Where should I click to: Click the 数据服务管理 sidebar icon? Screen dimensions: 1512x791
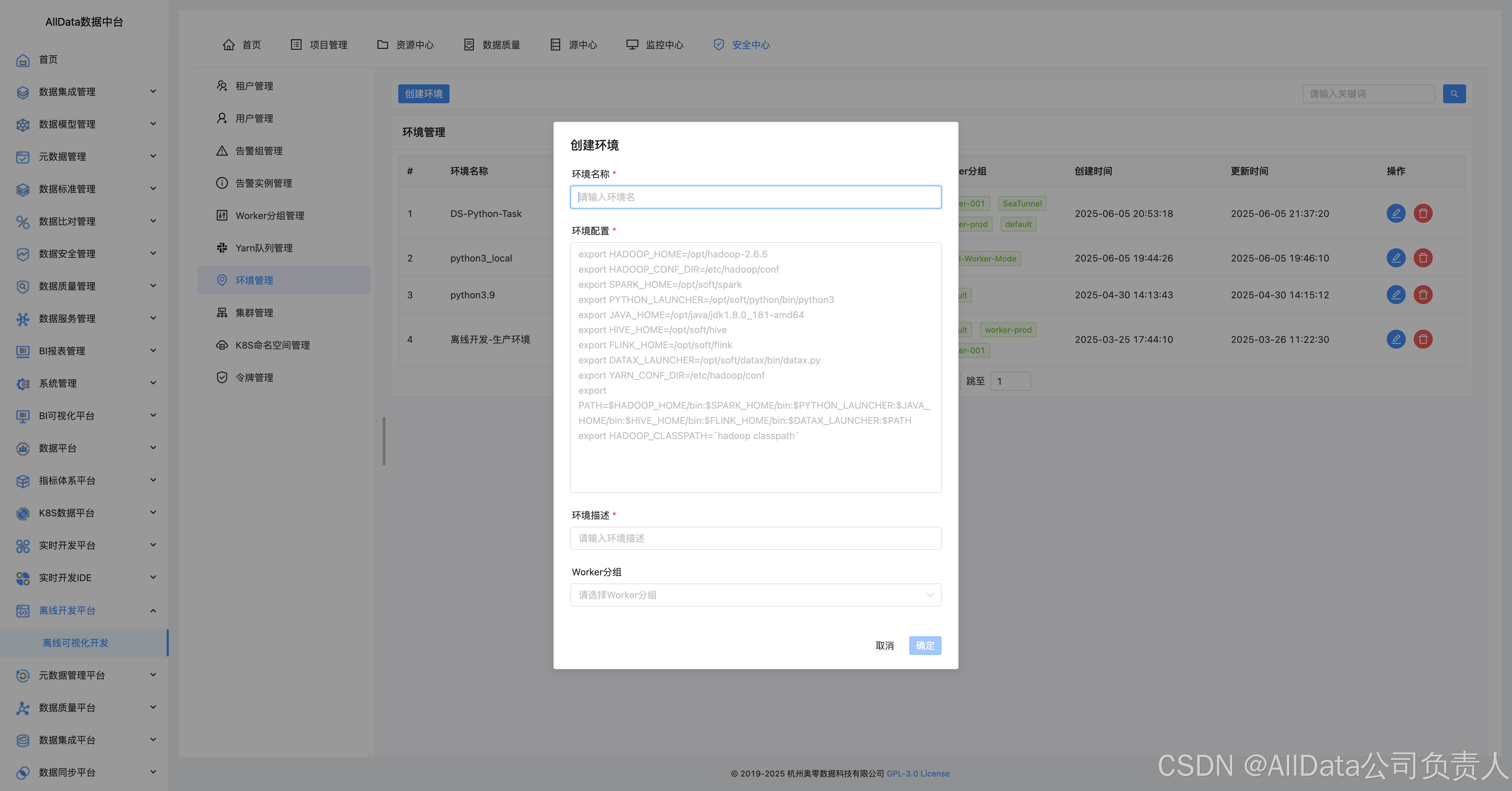23,319
